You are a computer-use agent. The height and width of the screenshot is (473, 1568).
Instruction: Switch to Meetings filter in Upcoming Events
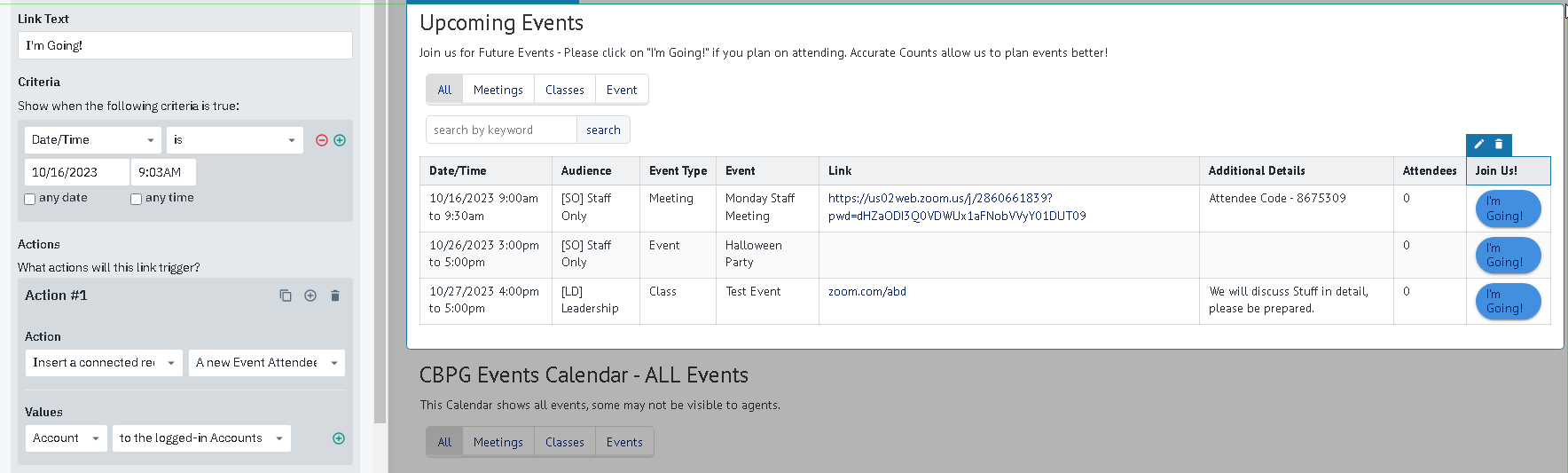pyautogui.click(x=498, y=90)
